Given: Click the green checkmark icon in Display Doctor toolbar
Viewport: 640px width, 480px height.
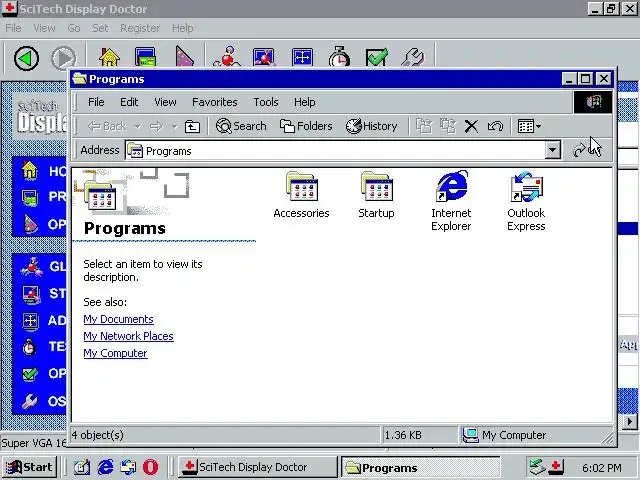Looking at the screenshot, I should [376, 57].
